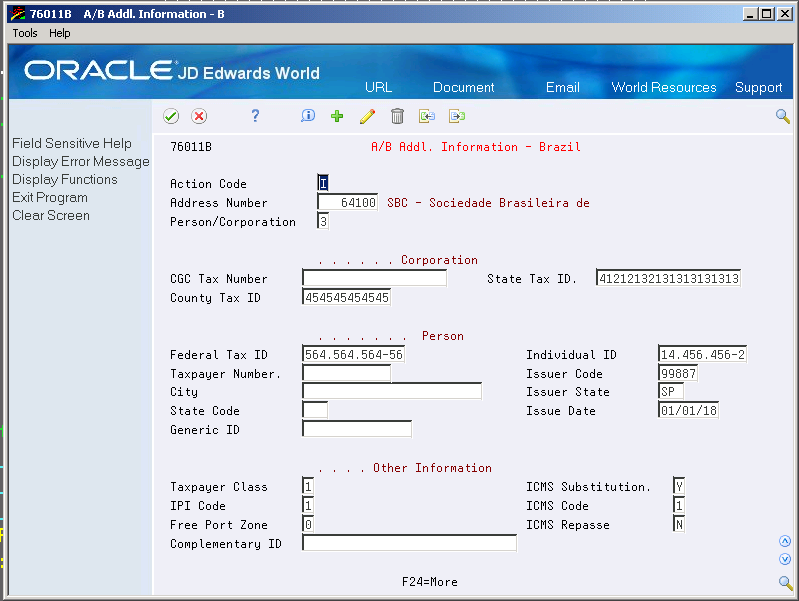Click the City input field

pyautogui.click(x=392, y=391)
